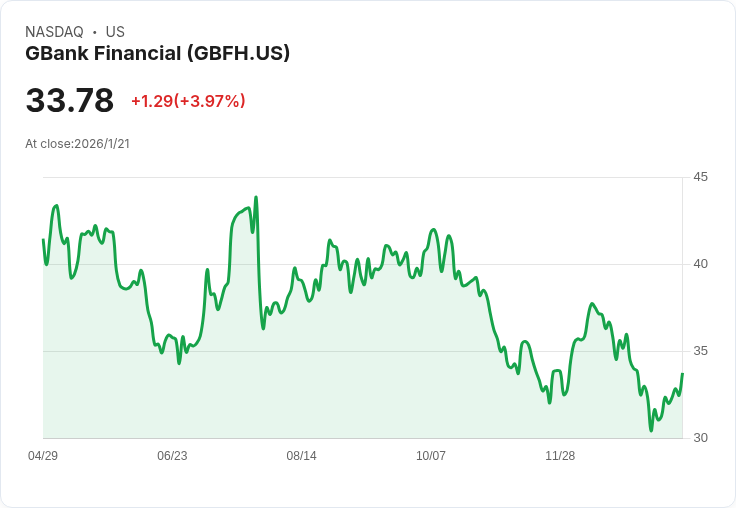The width and height of the screenshot is (736, 508).
Task: Click the At close:2026/1/21 timestamp
Action: (x=77, y=144)
